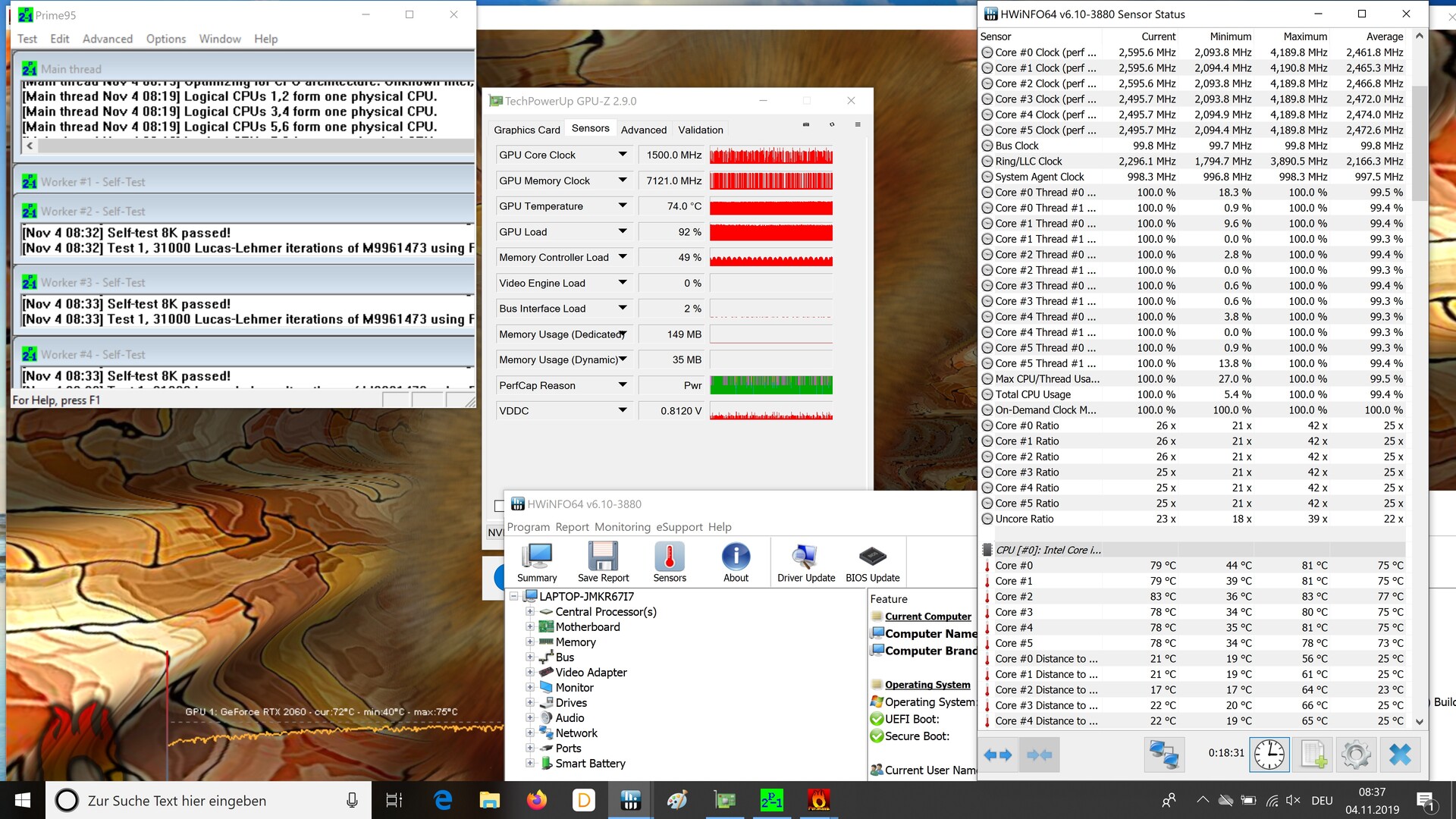Open sensor settings gear icon
This screenshot has height=819, width=1456.
click(x=1356, y=755)
